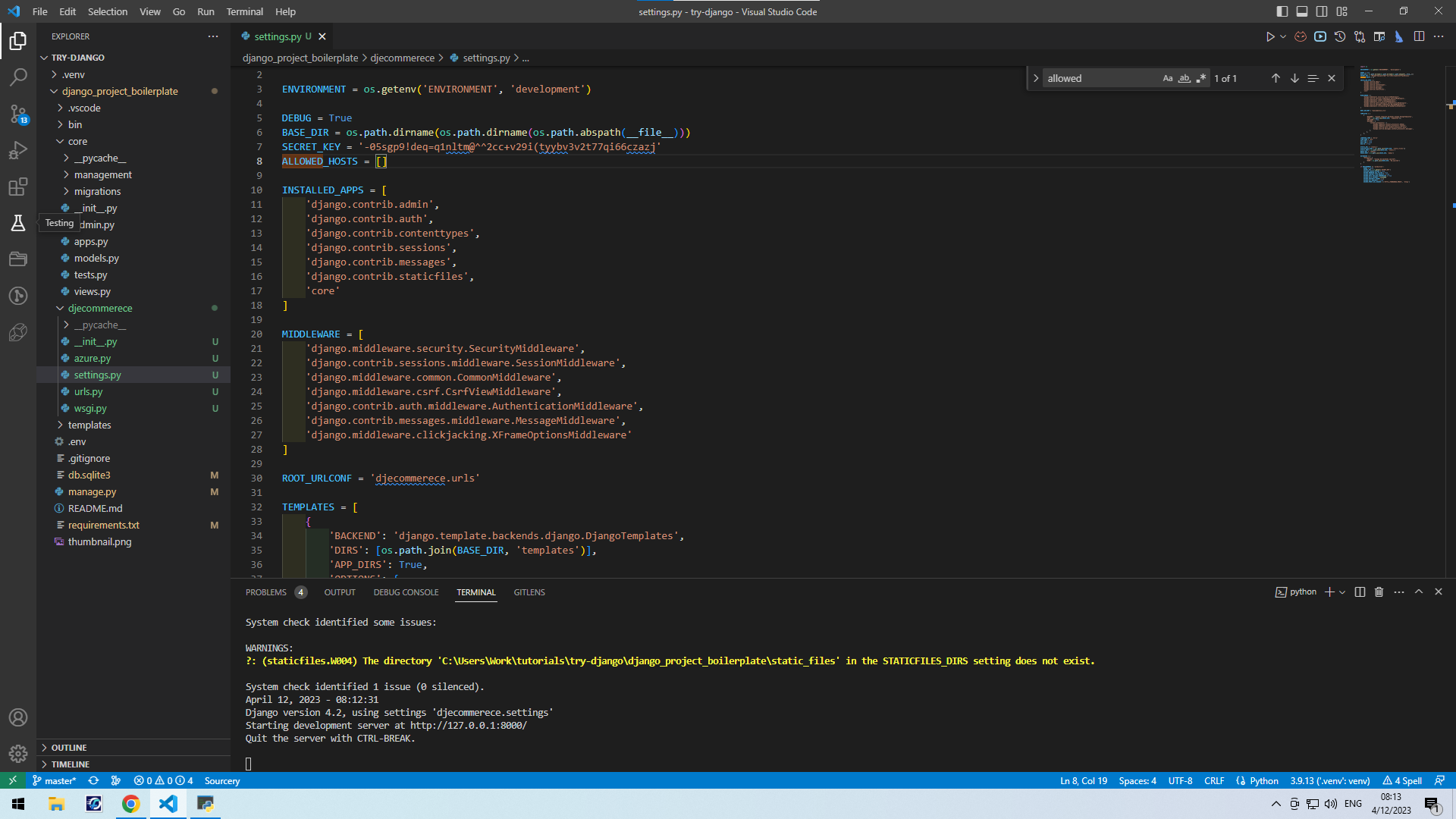Open the Source Control view
The height and width of the screenshot is (819, 1456).
point(18,114)
